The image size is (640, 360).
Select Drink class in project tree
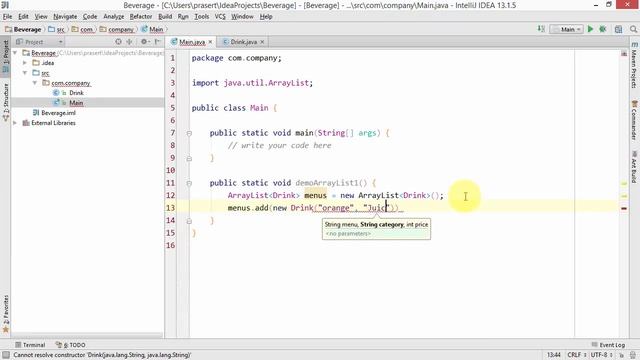click(x=76, y=93)
